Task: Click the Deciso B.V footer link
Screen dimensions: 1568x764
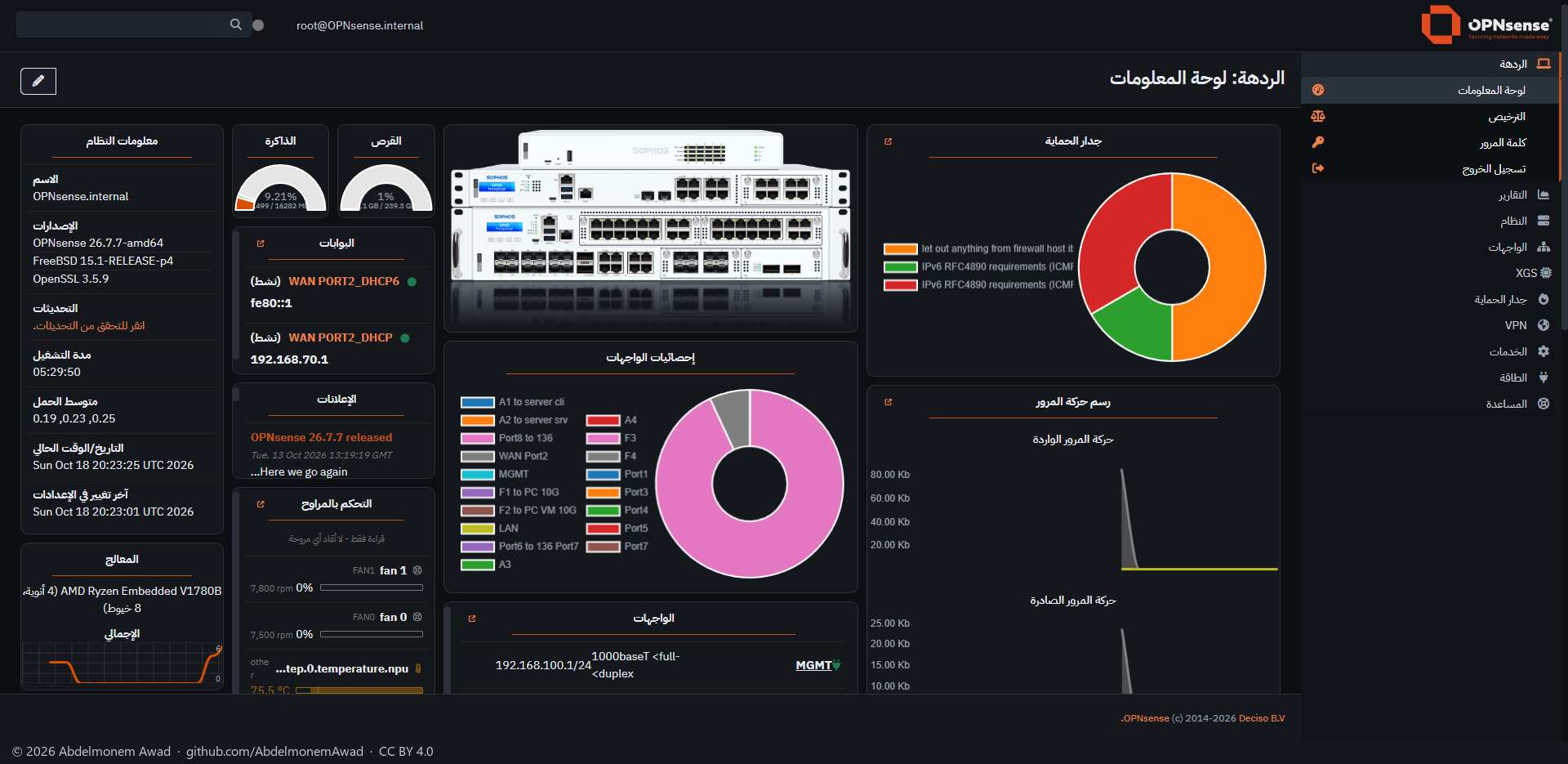Action: pyautogui.click(x=1262, y=718)
